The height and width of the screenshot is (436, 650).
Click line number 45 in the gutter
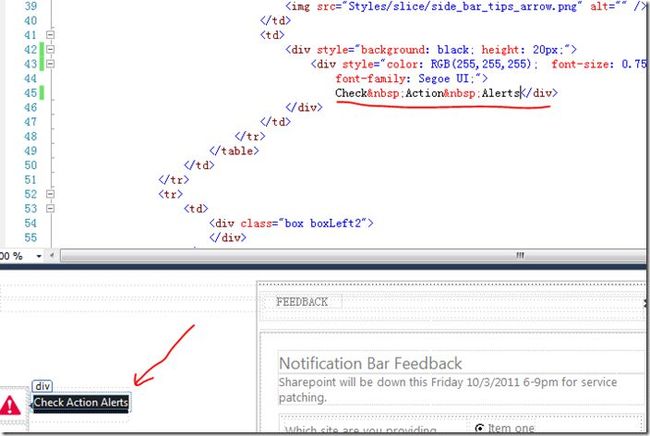tap(30, 93)
